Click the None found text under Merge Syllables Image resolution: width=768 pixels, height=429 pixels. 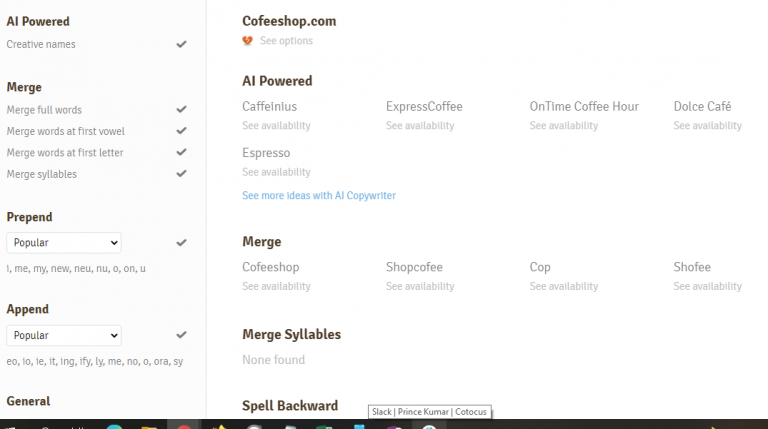tap(273, 360)
